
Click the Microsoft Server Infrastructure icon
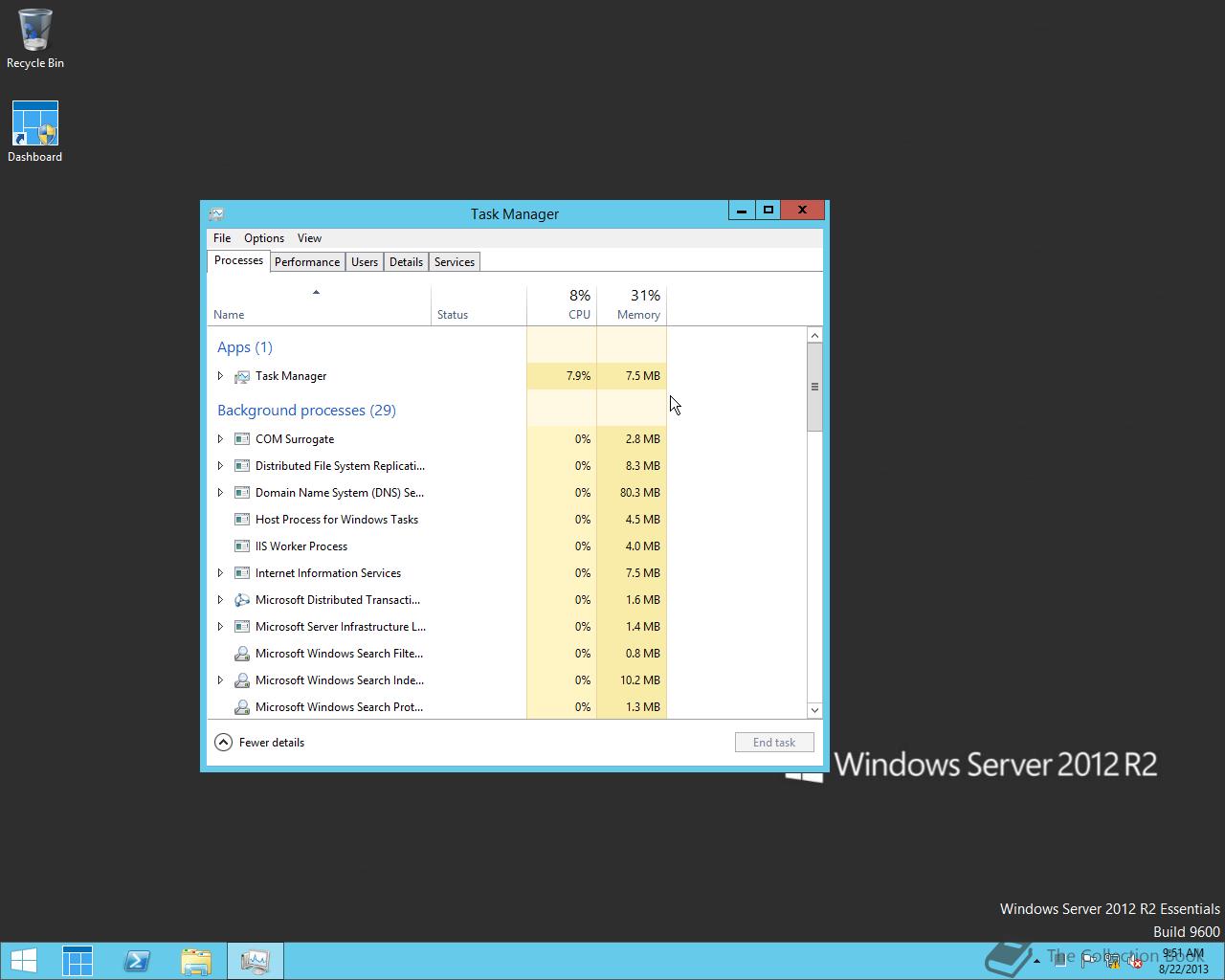[x=242, y=627]
